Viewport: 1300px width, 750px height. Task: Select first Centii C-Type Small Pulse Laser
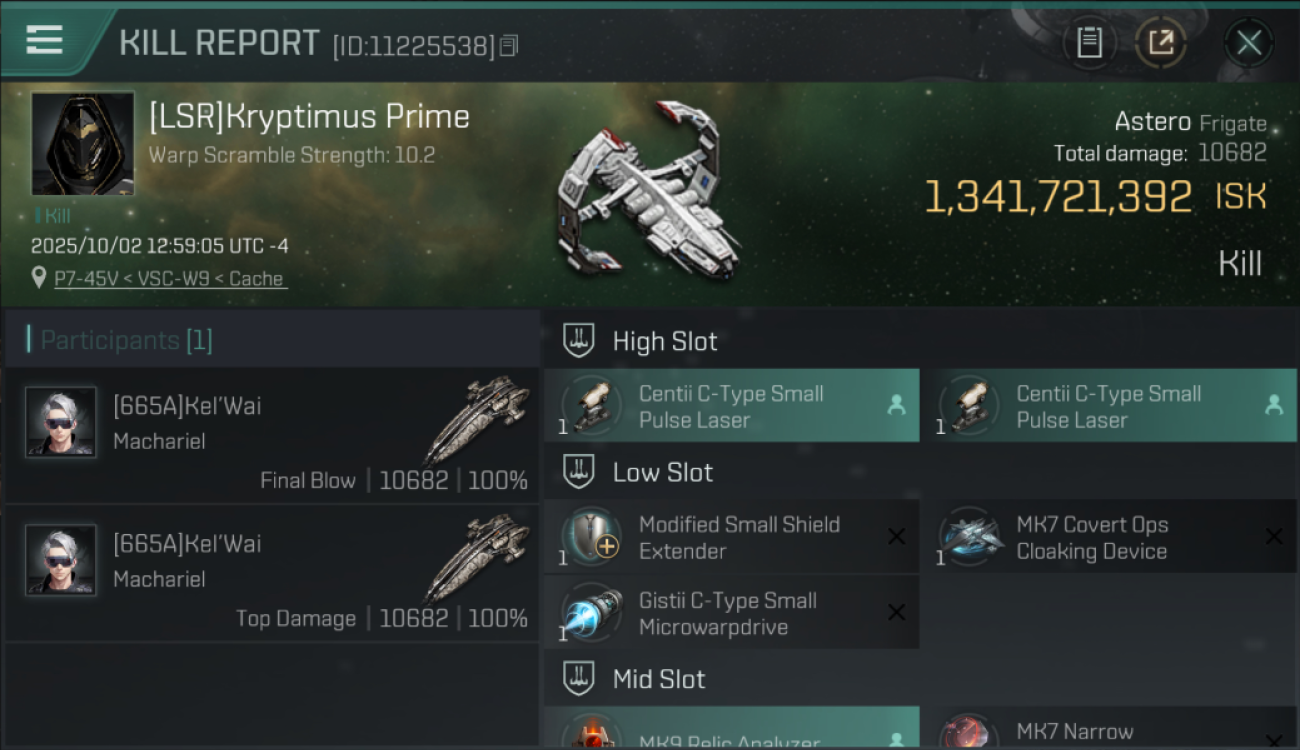[x=731, y=407]
